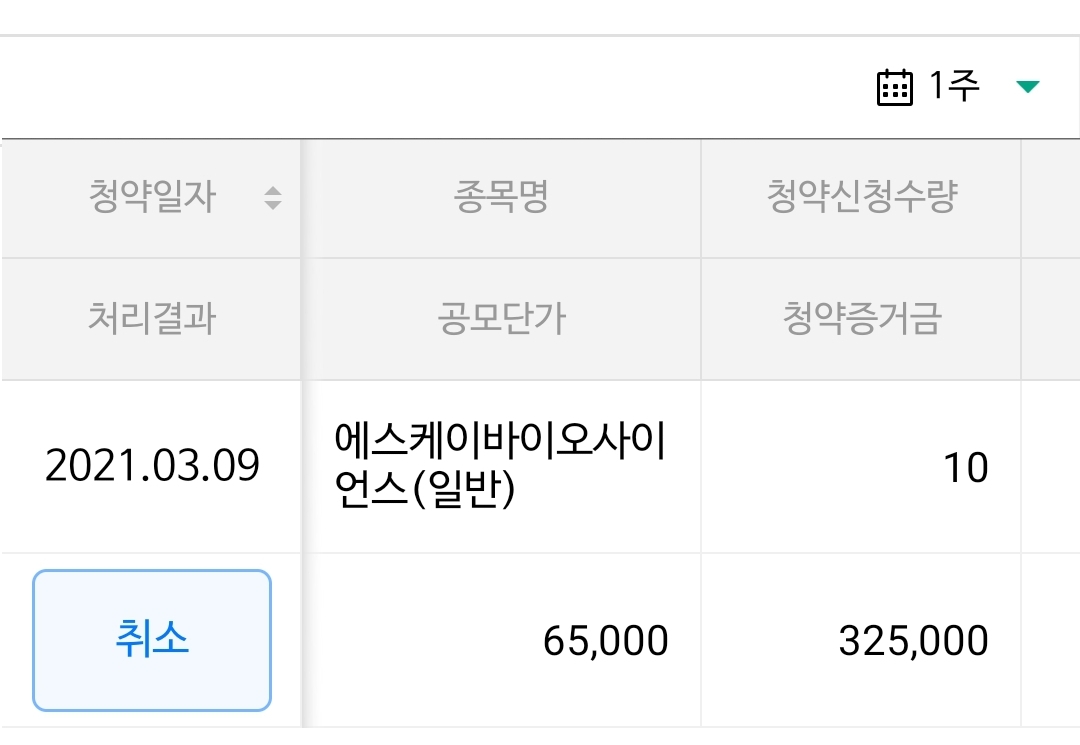Click the cut-off cell right of quantity 10
The image size is (1080, 745).
click(1051, 466)
